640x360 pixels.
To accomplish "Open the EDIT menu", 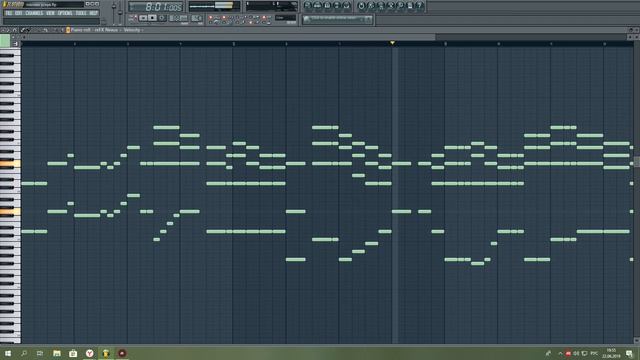I will click(x=18, y=13).
